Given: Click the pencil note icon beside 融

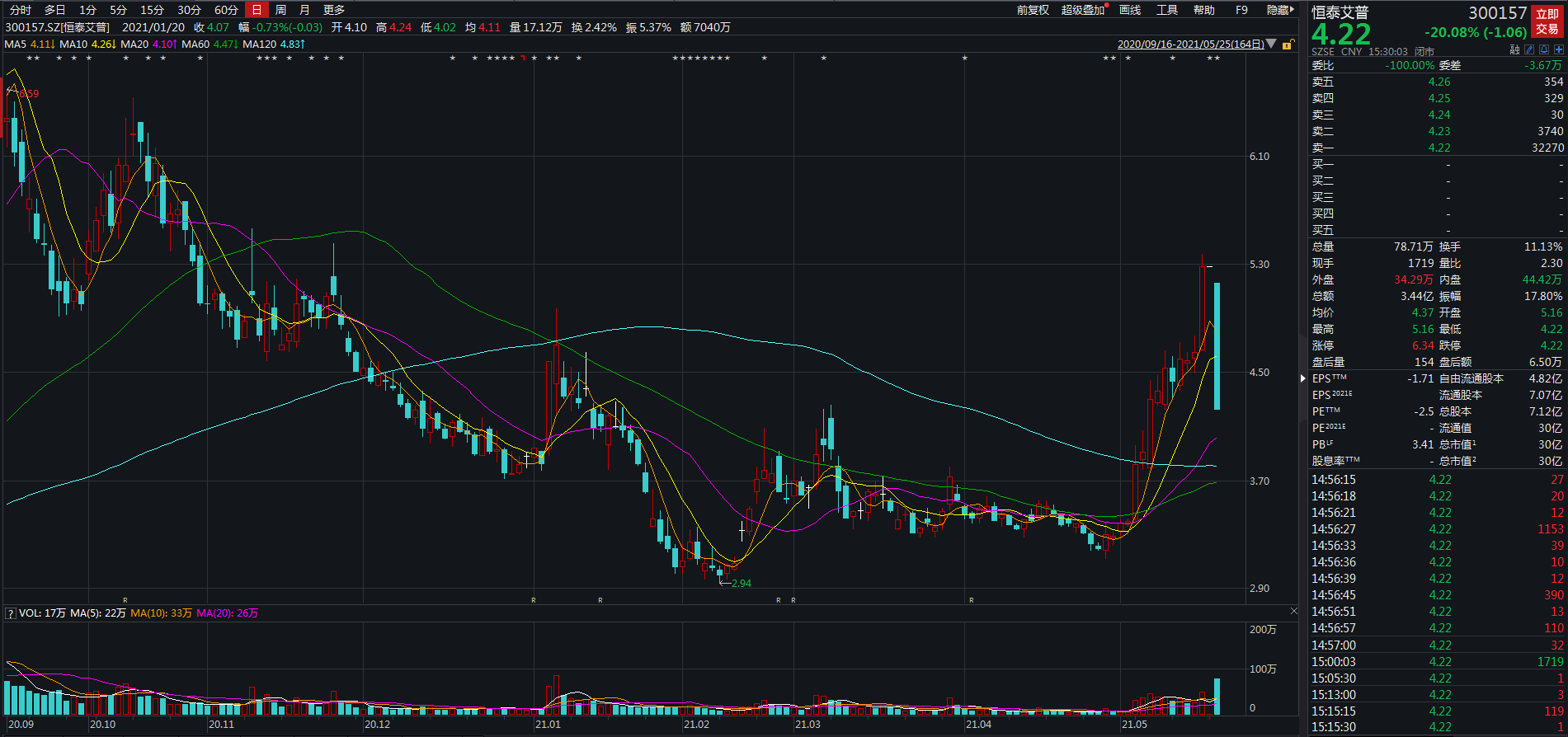Looking at the screenshot, I should click(1529, 50).
